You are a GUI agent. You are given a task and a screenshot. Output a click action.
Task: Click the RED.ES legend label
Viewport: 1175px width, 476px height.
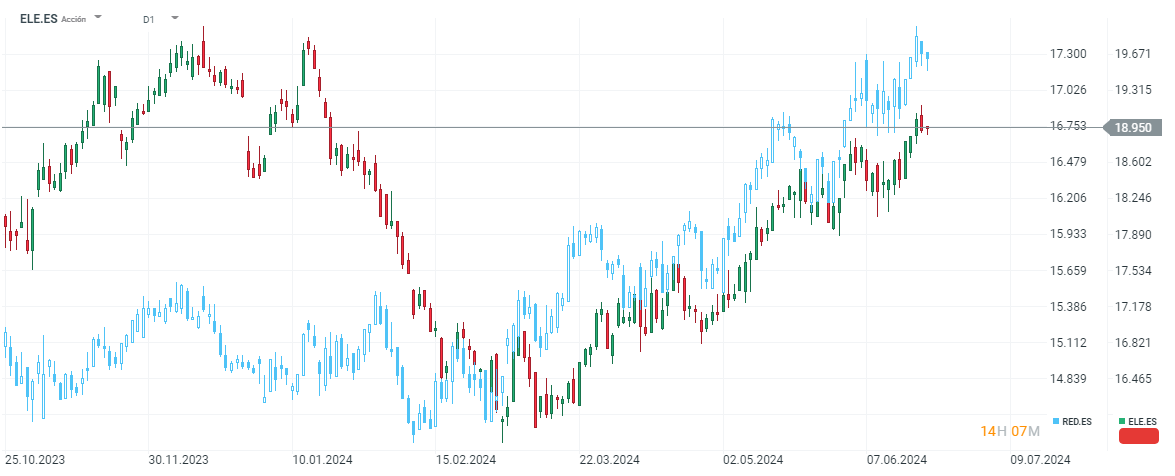point(1077,422)
